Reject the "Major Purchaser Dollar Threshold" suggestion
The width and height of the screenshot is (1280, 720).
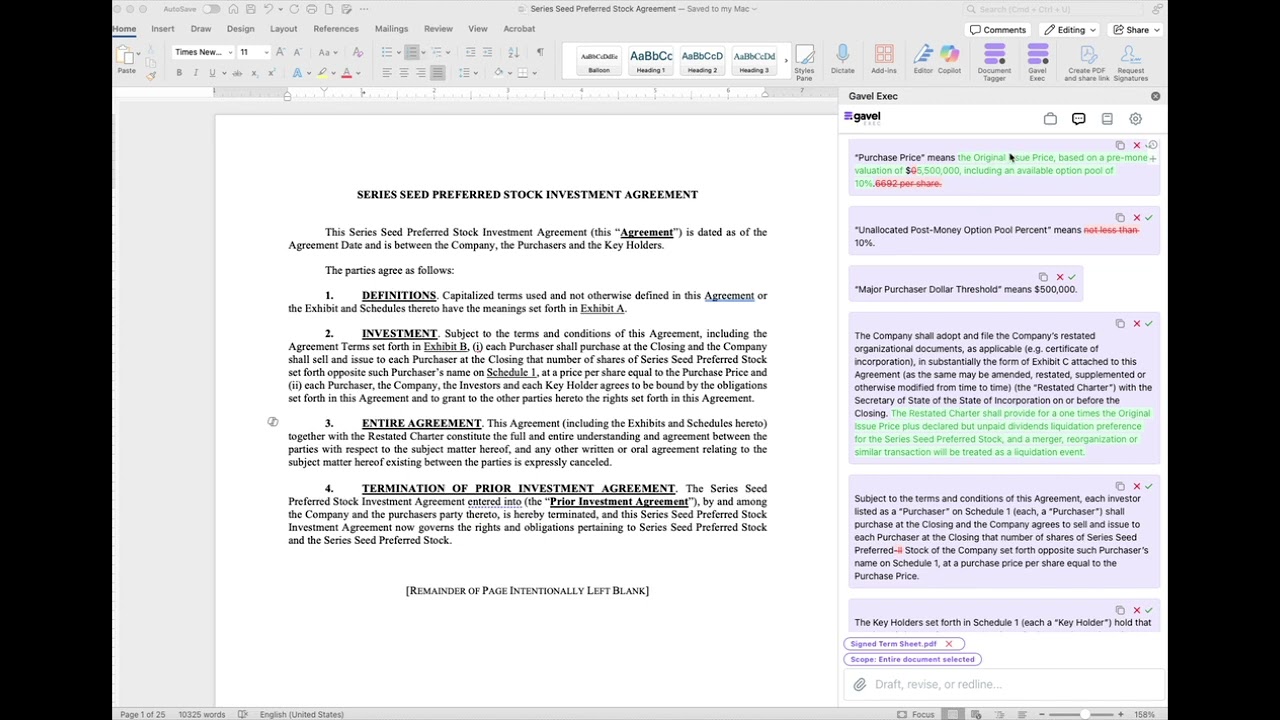point(1060,277)
